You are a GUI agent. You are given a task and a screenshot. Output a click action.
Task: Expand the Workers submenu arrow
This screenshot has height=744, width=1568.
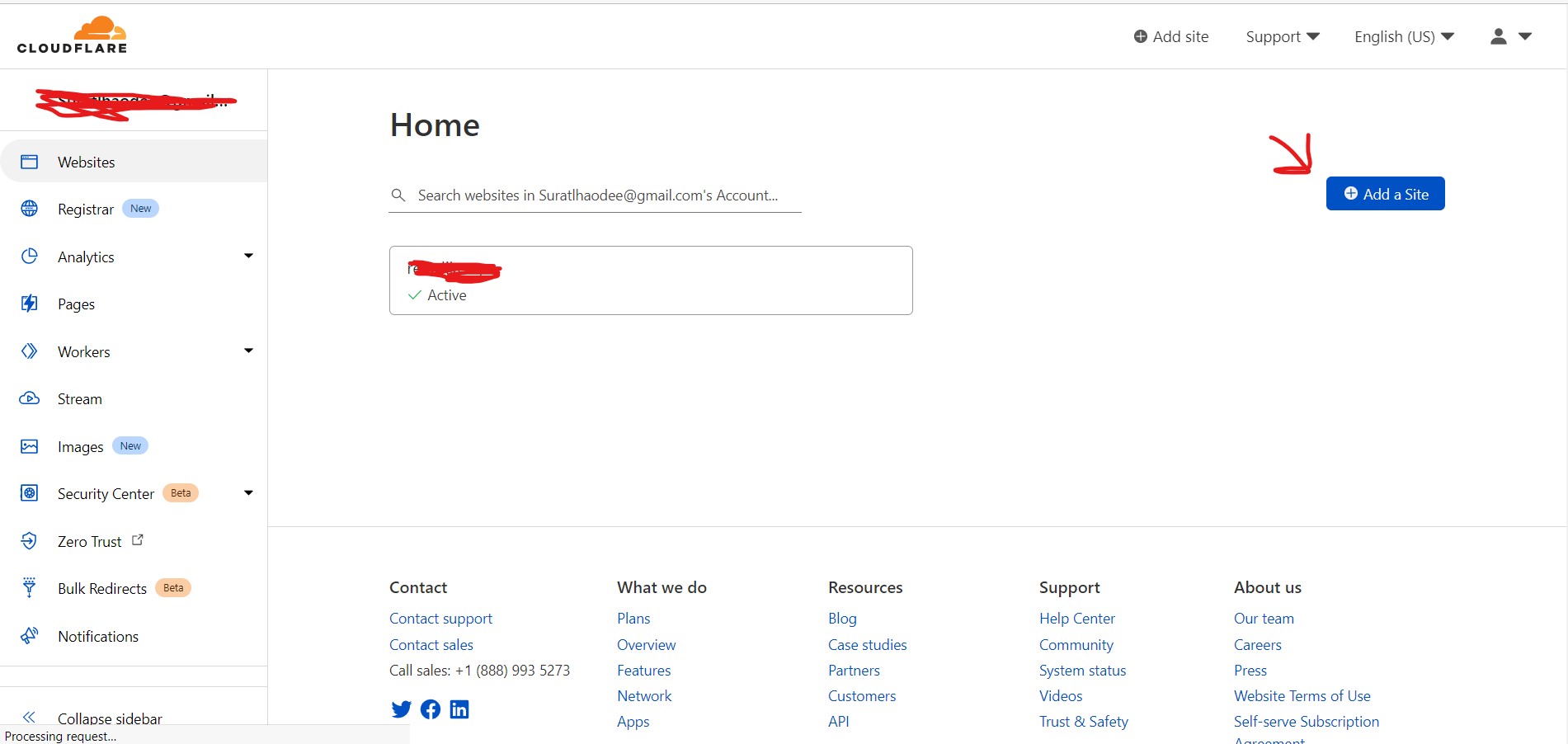(x=248, y=351)
